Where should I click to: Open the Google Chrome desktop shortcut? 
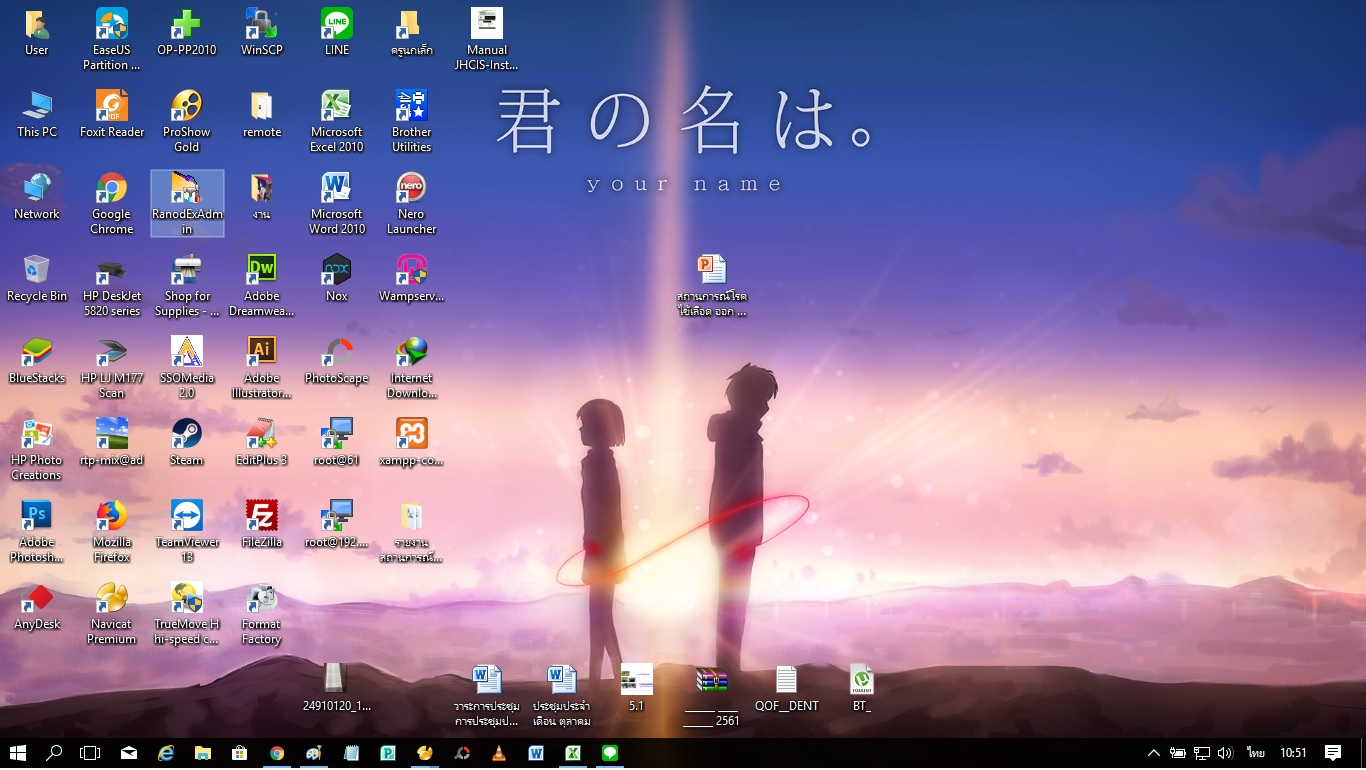pyautogui.click(x=111, y=203)
